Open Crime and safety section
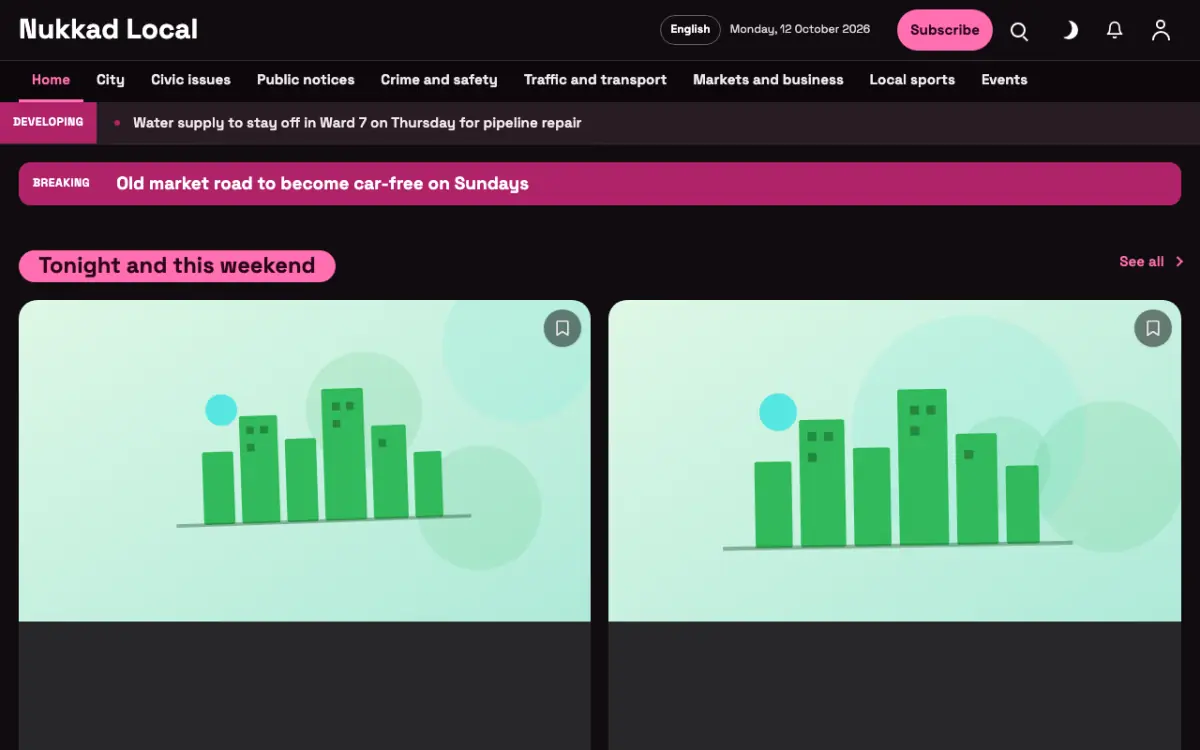The image size is (1200, 750). [439, 80]
